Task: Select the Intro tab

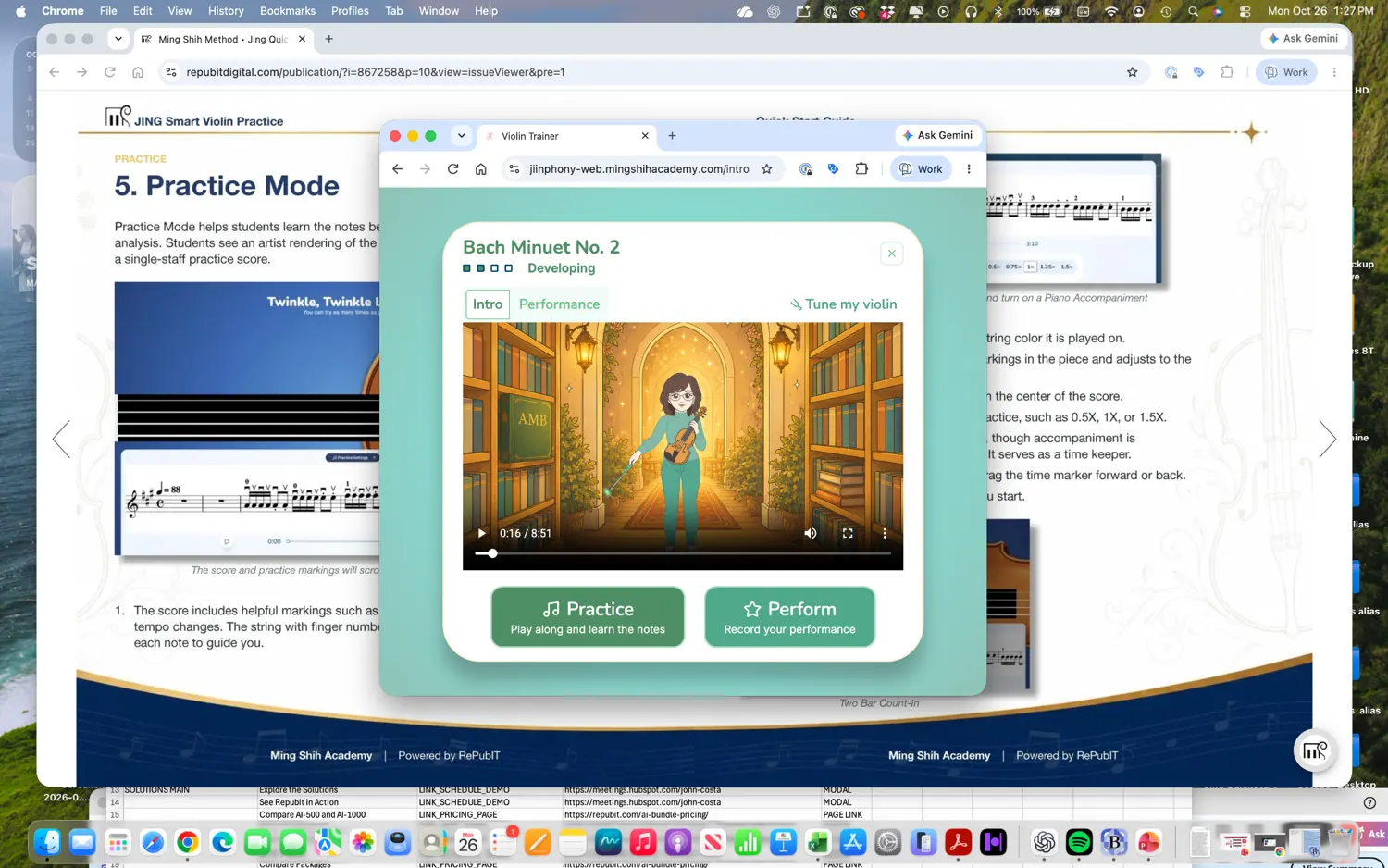Action: (488, 304)
